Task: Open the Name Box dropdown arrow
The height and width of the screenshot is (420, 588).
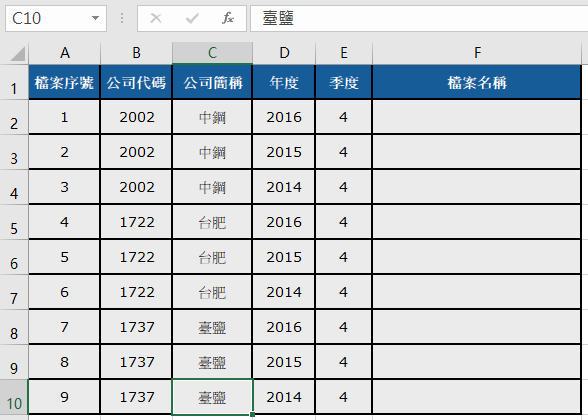Action: [x=95, y=18]
